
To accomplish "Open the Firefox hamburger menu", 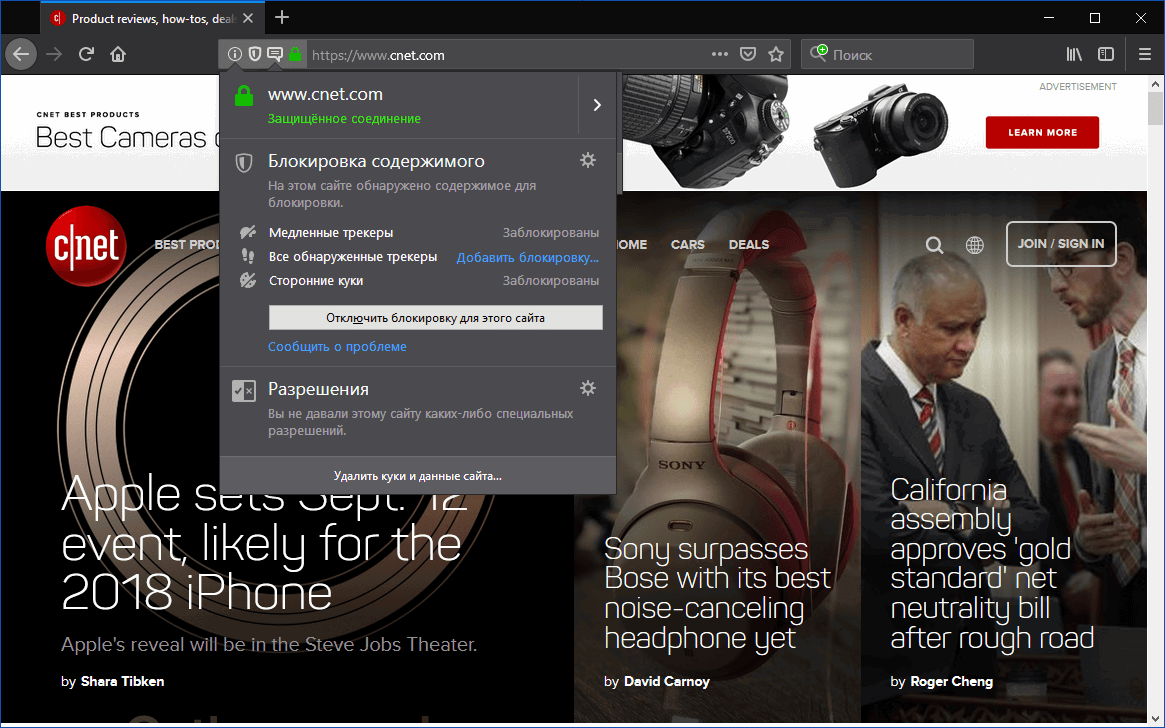I will pyautogui.click(x=1144, y=54).
